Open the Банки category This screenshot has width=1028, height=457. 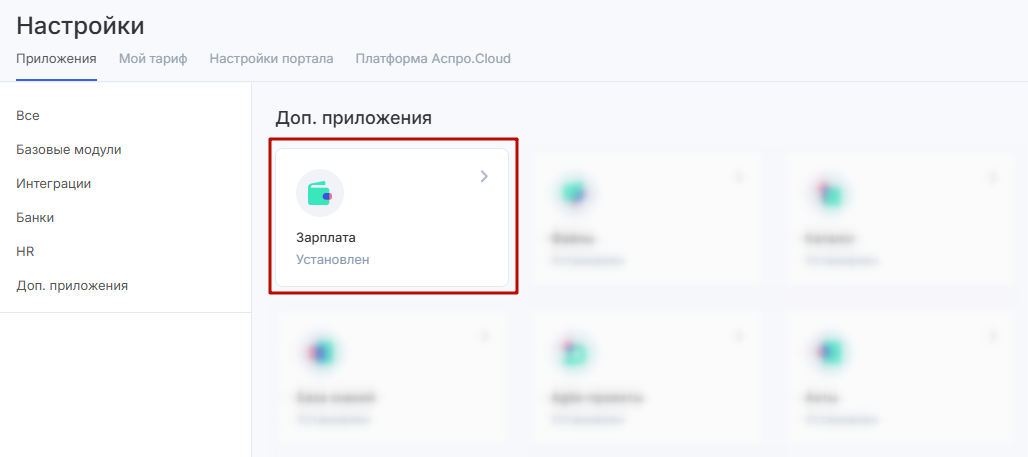coord(35,218)
